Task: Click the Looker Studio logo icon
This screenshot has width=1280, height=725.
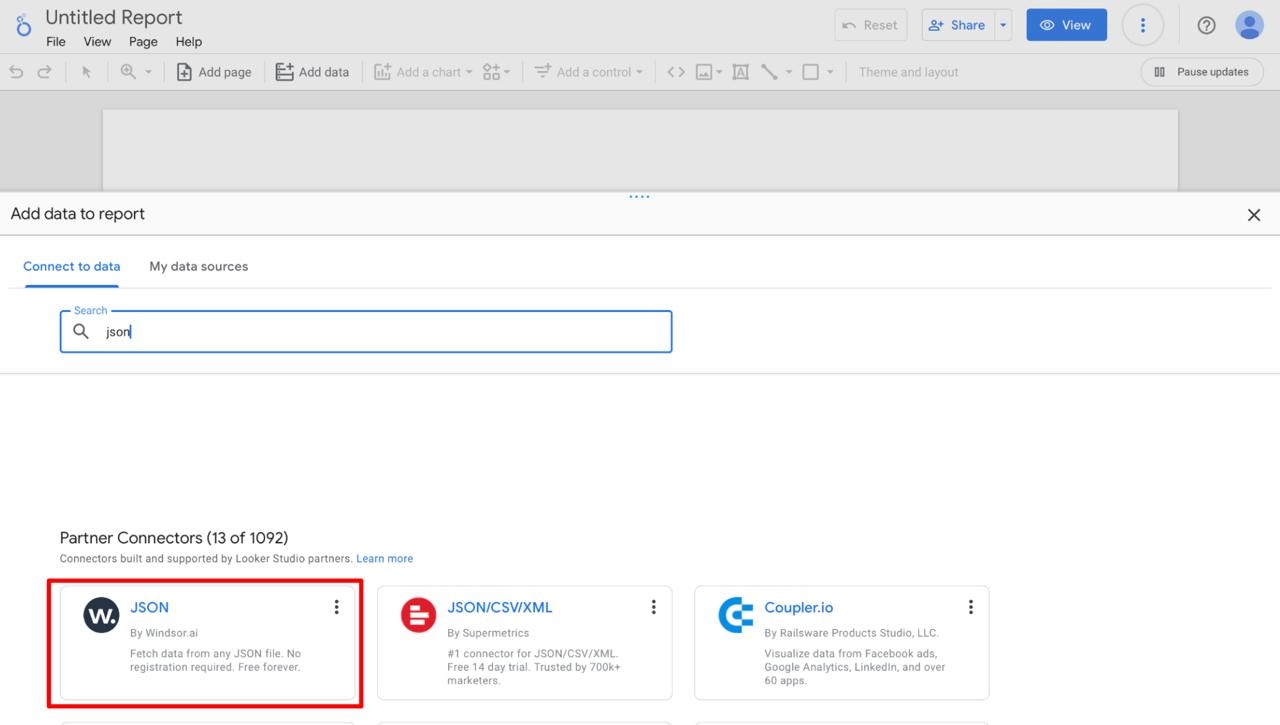Action: point(23,25)
